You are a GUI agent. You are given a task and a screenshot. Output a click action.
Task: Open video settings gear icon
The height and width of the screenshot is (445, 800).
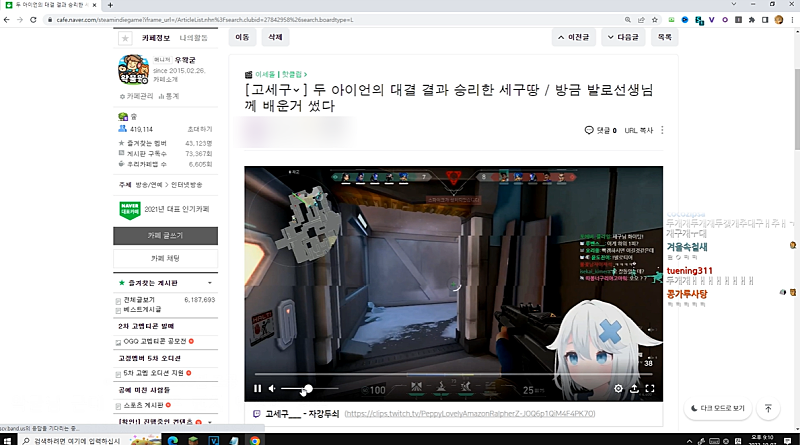point(618,388)
